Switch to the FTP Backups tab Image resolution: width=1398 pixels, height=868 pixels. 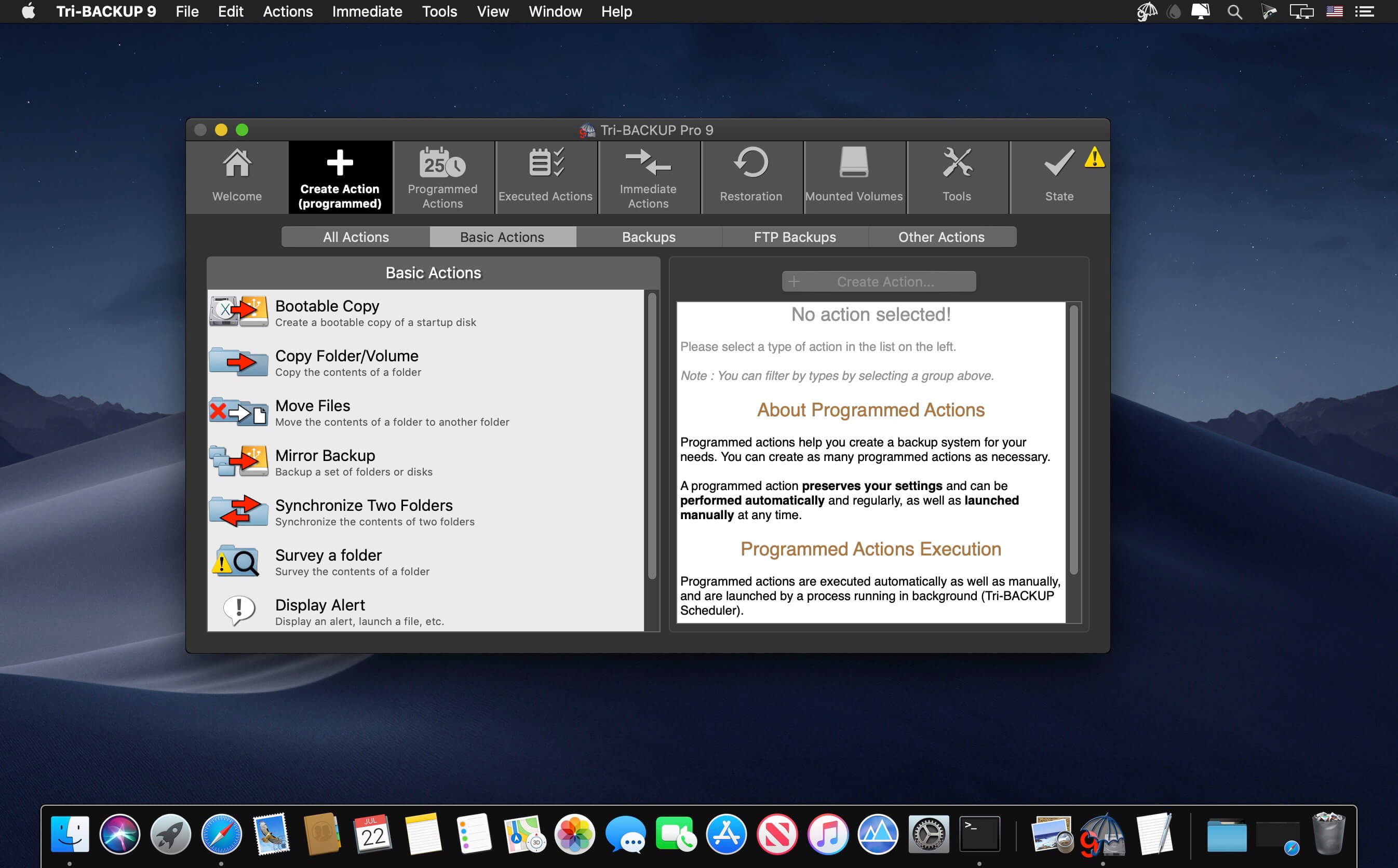(x=795, y=237)
